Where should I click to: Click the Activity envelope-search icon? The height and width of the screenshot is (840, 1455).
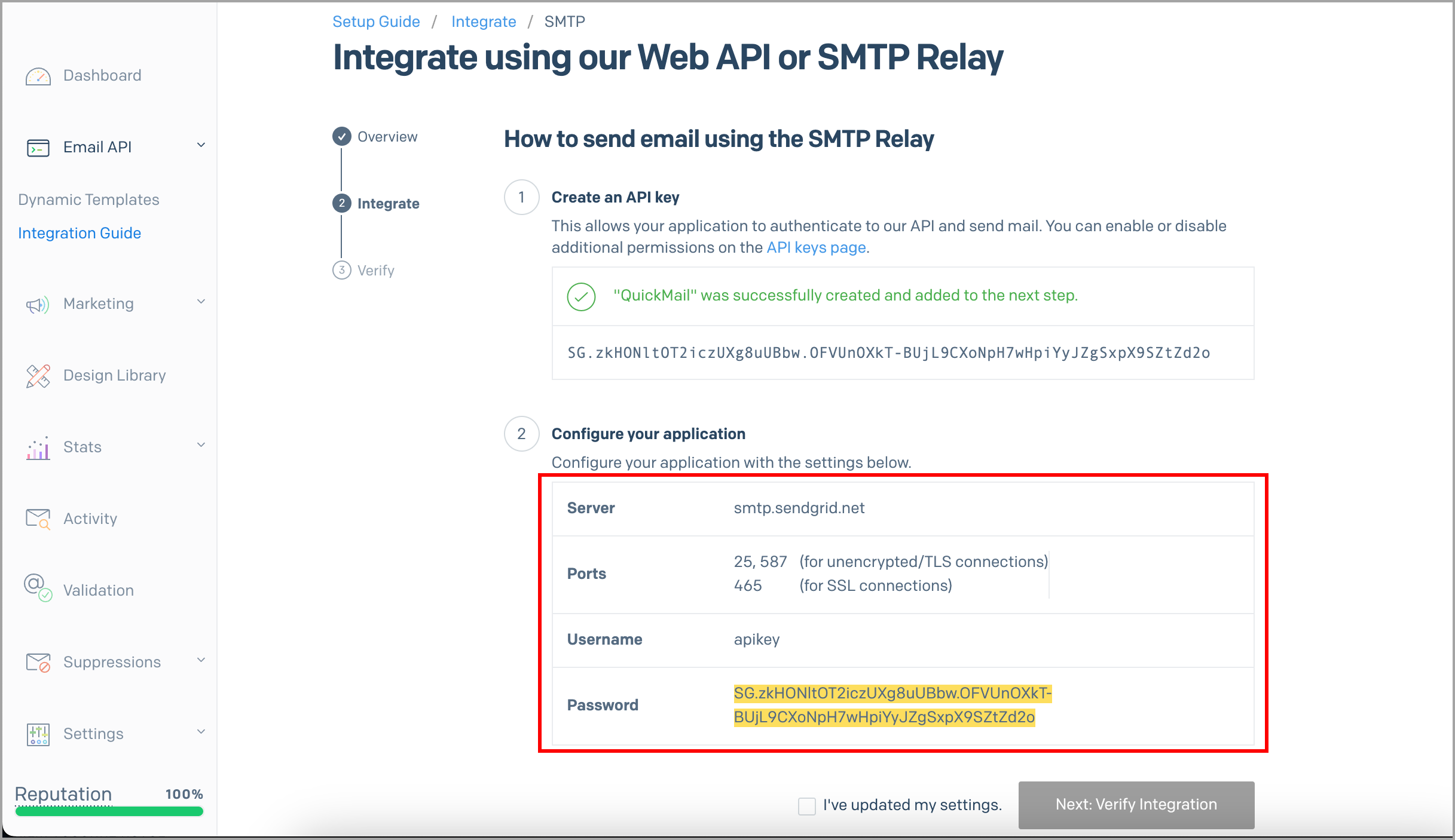coord(38,519)
